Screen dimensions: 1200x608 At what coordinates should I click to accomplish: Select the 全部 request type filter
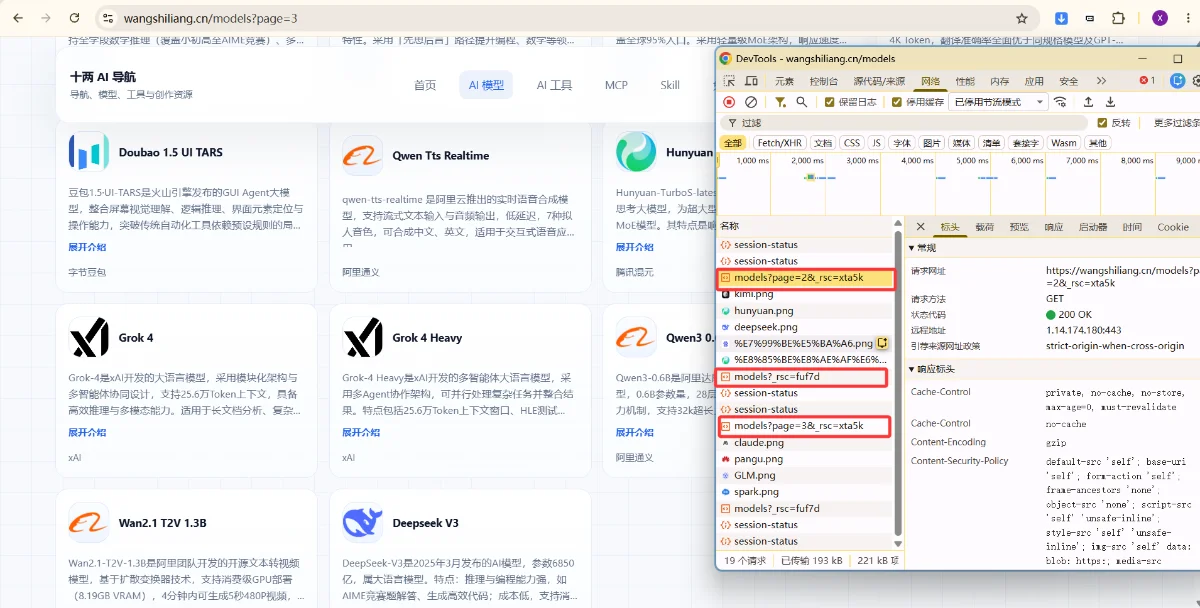(x=733, y=143)
